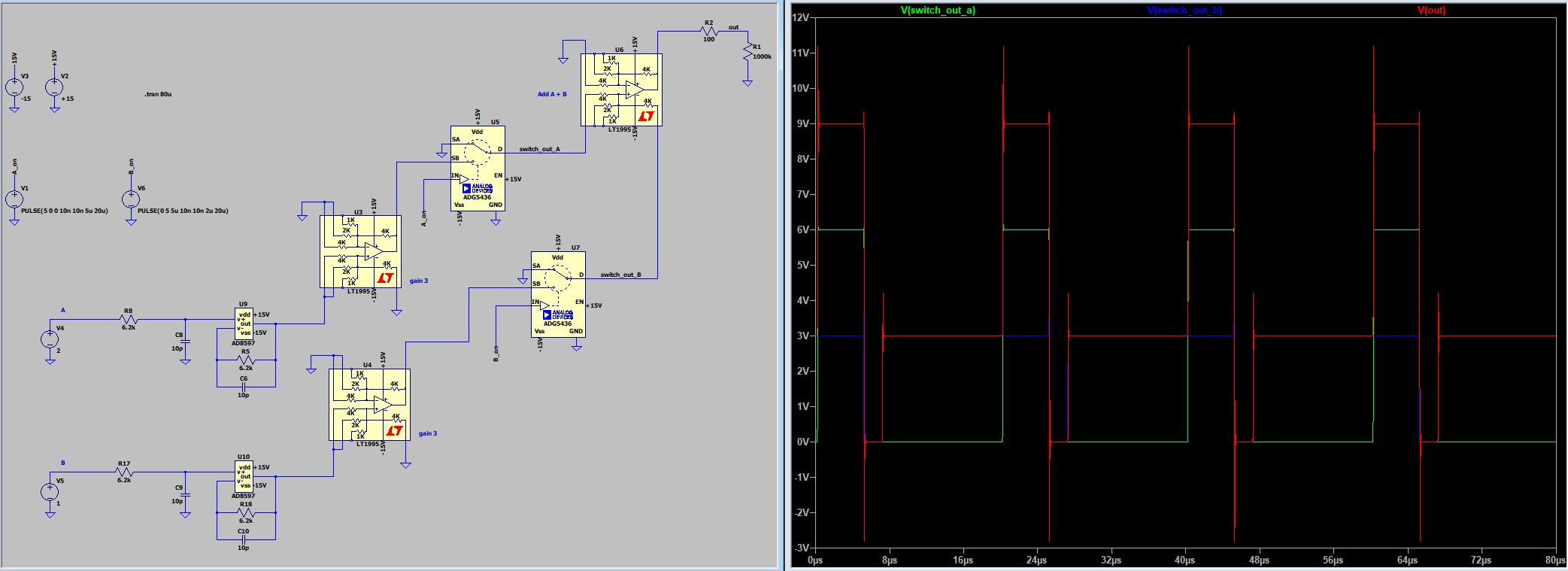Select DC source V4 on net A

[x=50, y=339]
